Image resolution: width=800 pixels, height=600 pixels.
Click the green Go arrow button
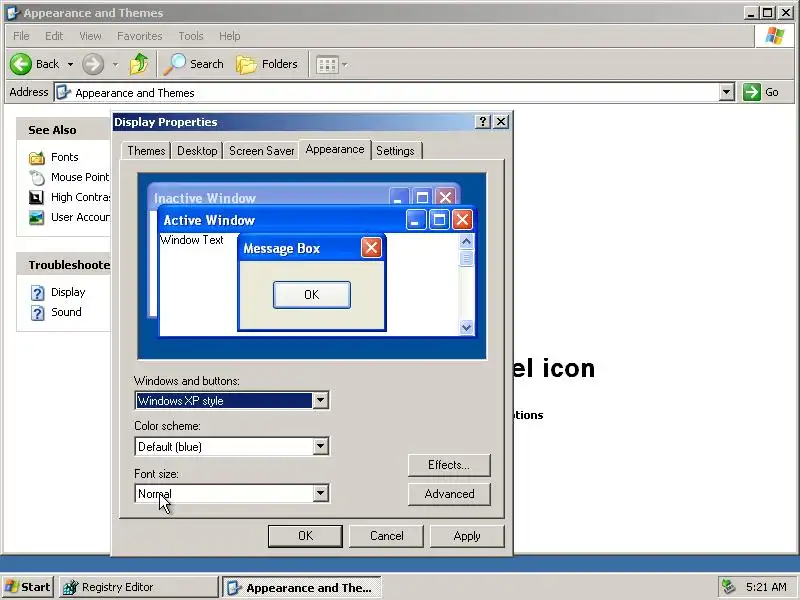pyautogui.click(x=752, y=92)
